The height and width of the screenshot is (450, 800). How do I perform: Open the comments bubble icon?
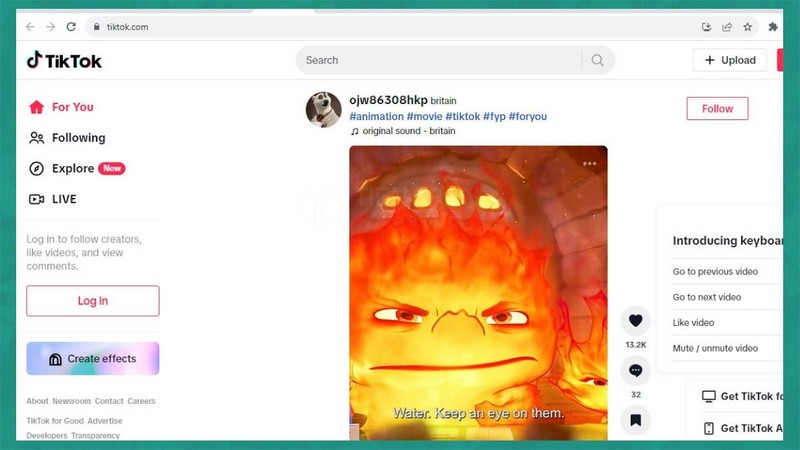635,371
